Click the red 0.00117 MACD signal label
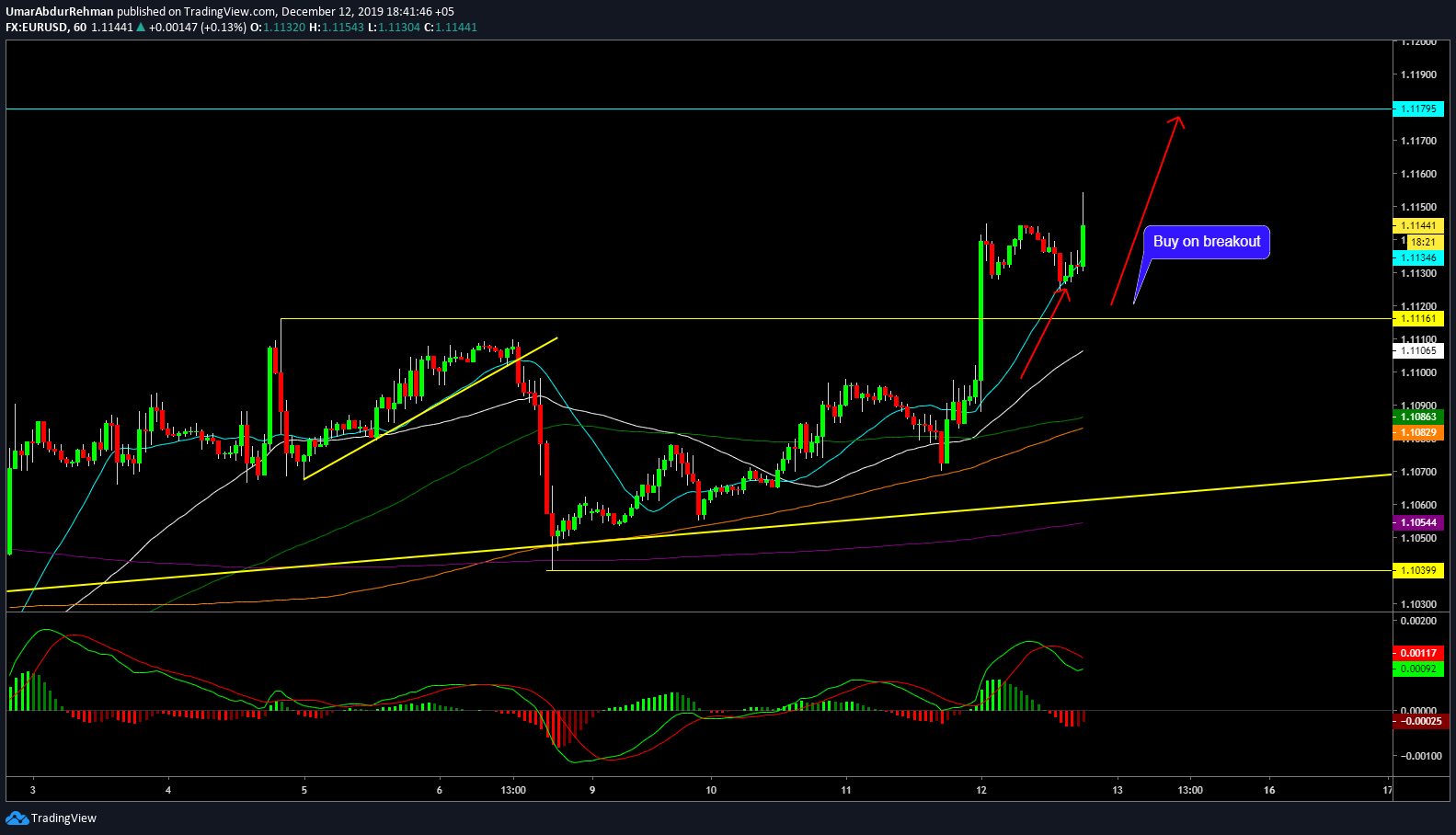The height and width of the screenshot is (835, 1456). pos(1419,653)
